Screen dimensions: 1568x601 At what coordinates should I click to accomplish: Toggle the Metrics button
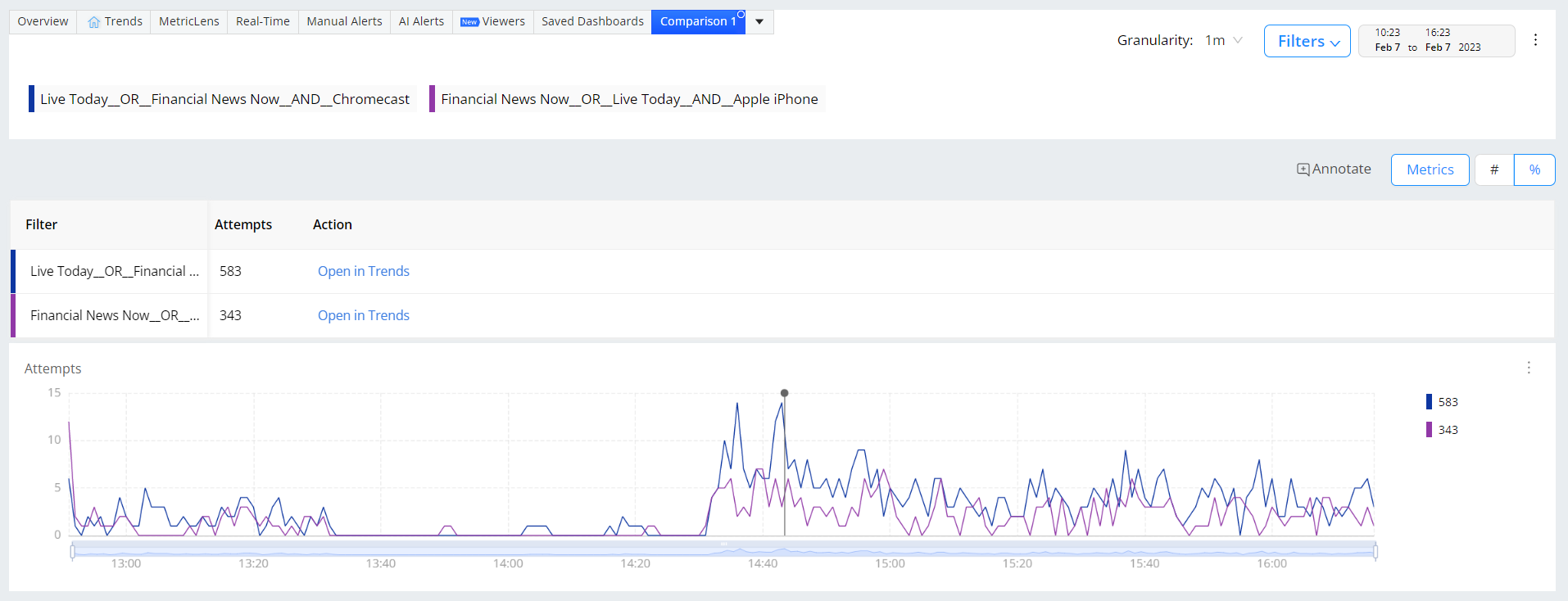[x=1430, y=169]
